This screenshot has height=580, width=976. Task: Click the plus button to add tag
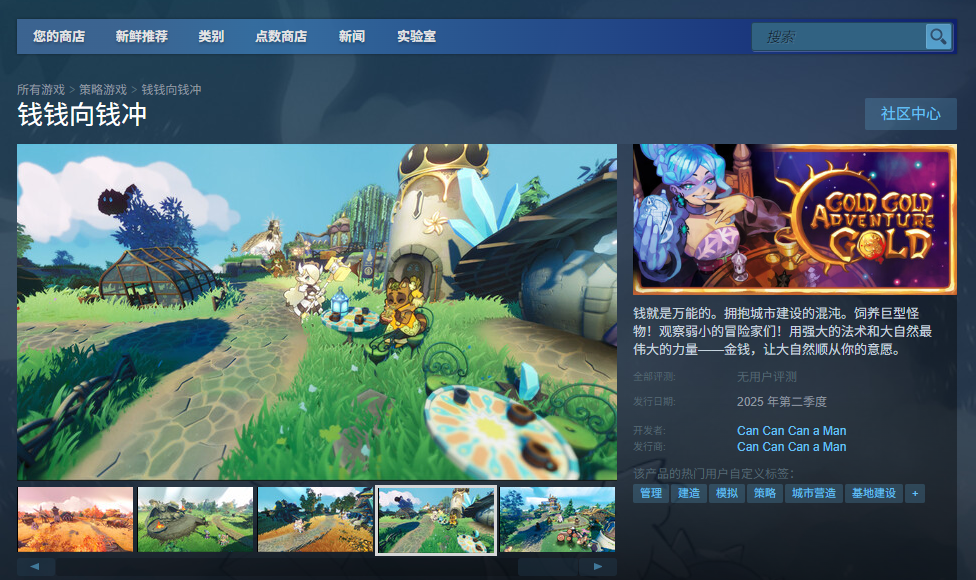[914, 493]
